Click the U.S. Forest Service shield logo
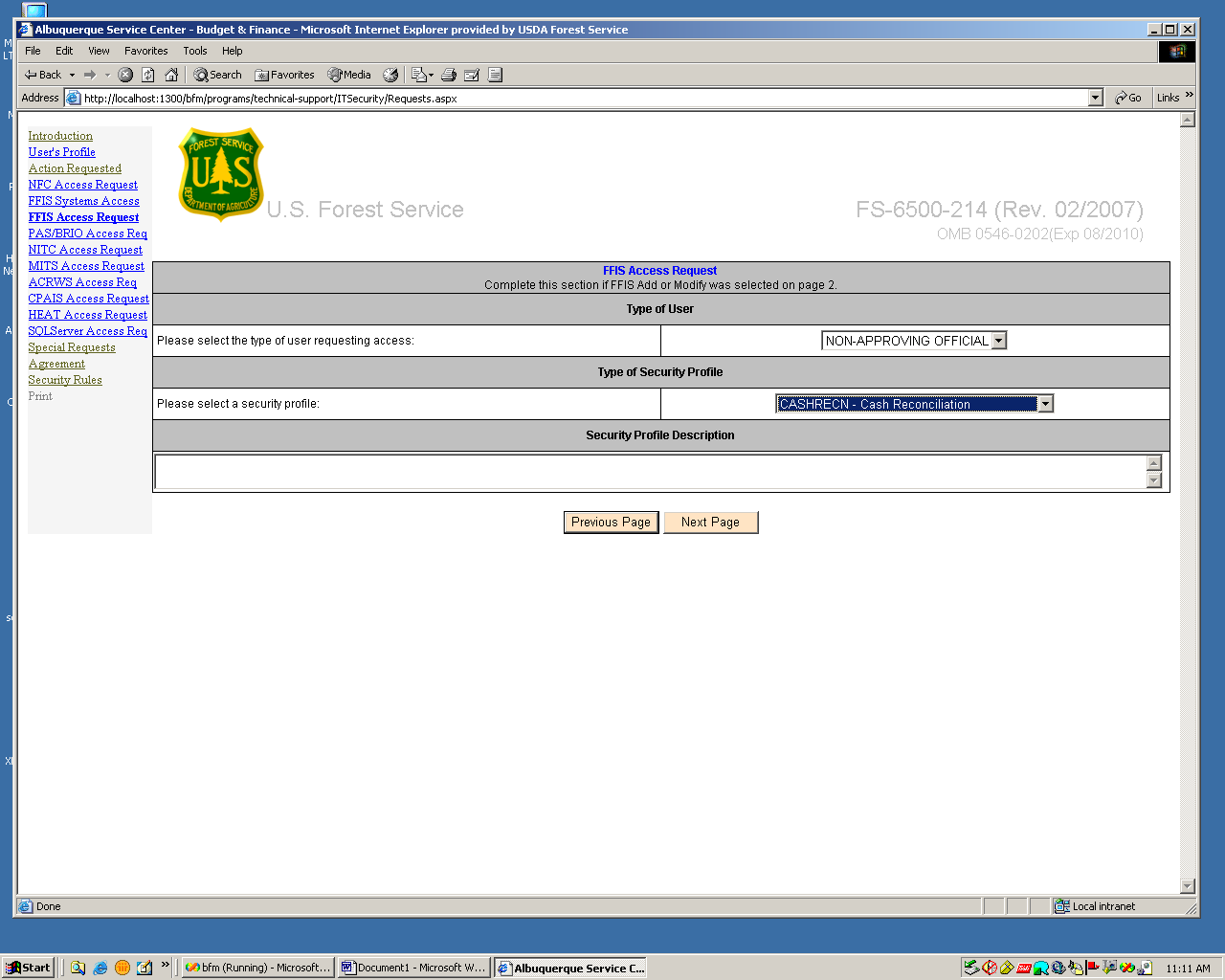The width and height of the screenshot is (1225, 980). (x=221, y=174)
